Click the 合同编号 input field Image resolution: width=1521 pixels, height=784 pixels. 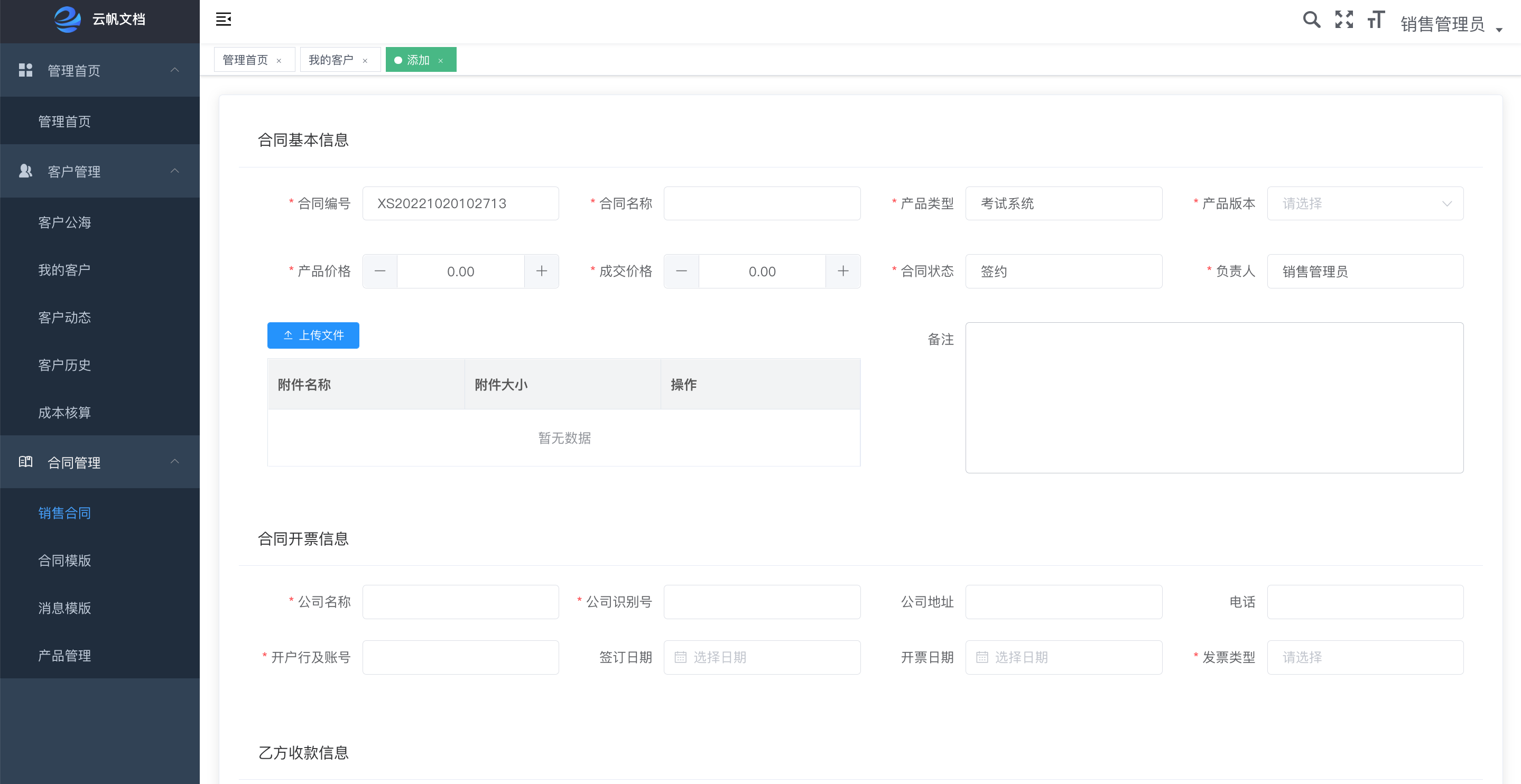tap(460, 204)
